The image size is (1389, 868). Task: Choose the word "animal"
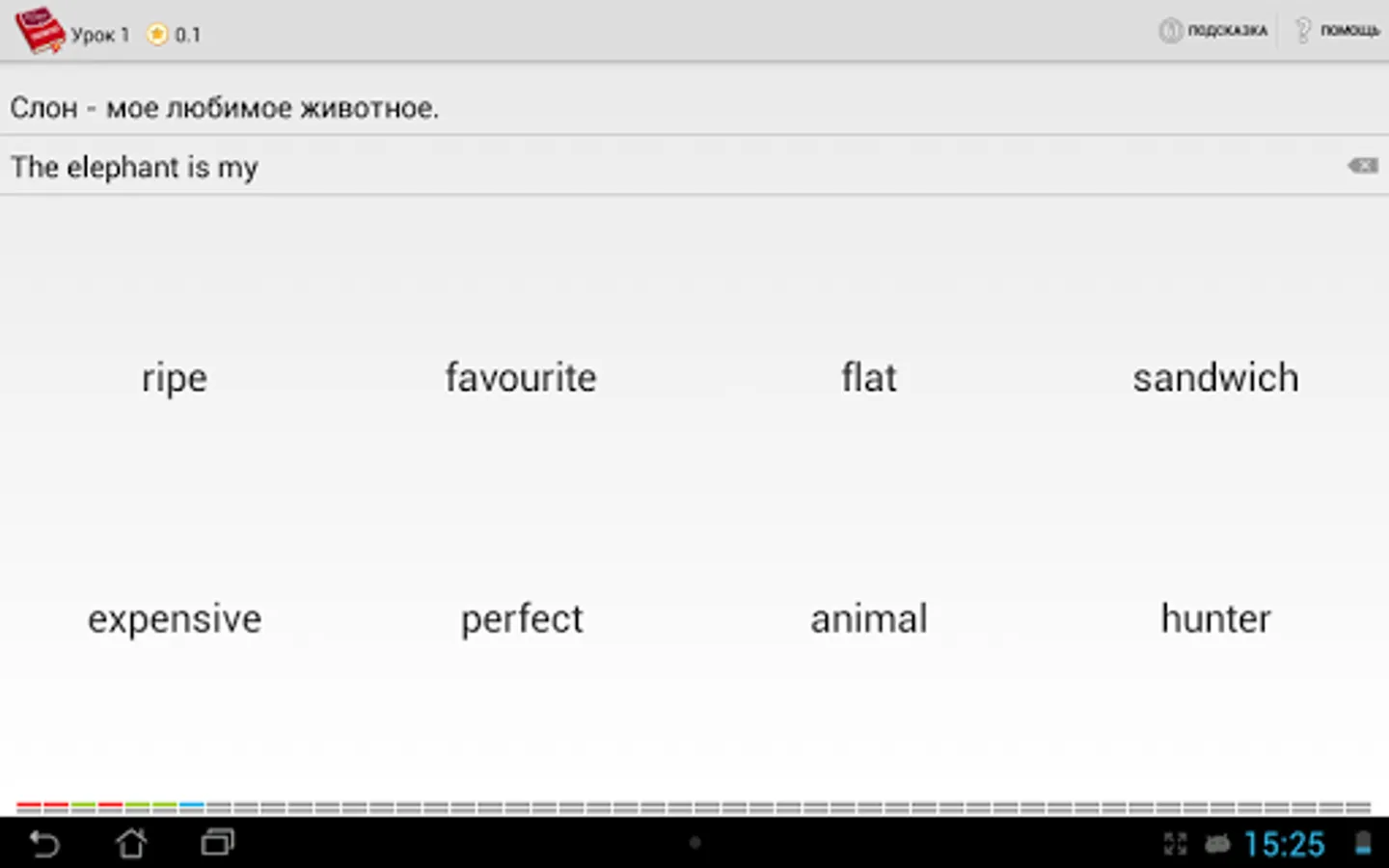(x=868, y=619)
